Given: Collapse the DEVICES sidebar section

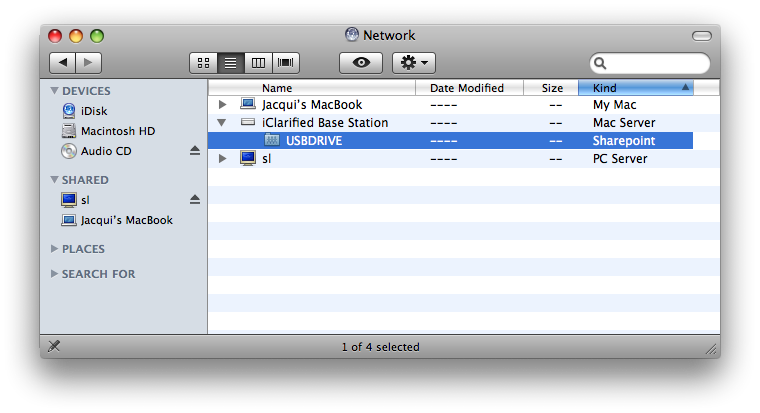Looking at the screenshot, I should (x=54, y=91).
